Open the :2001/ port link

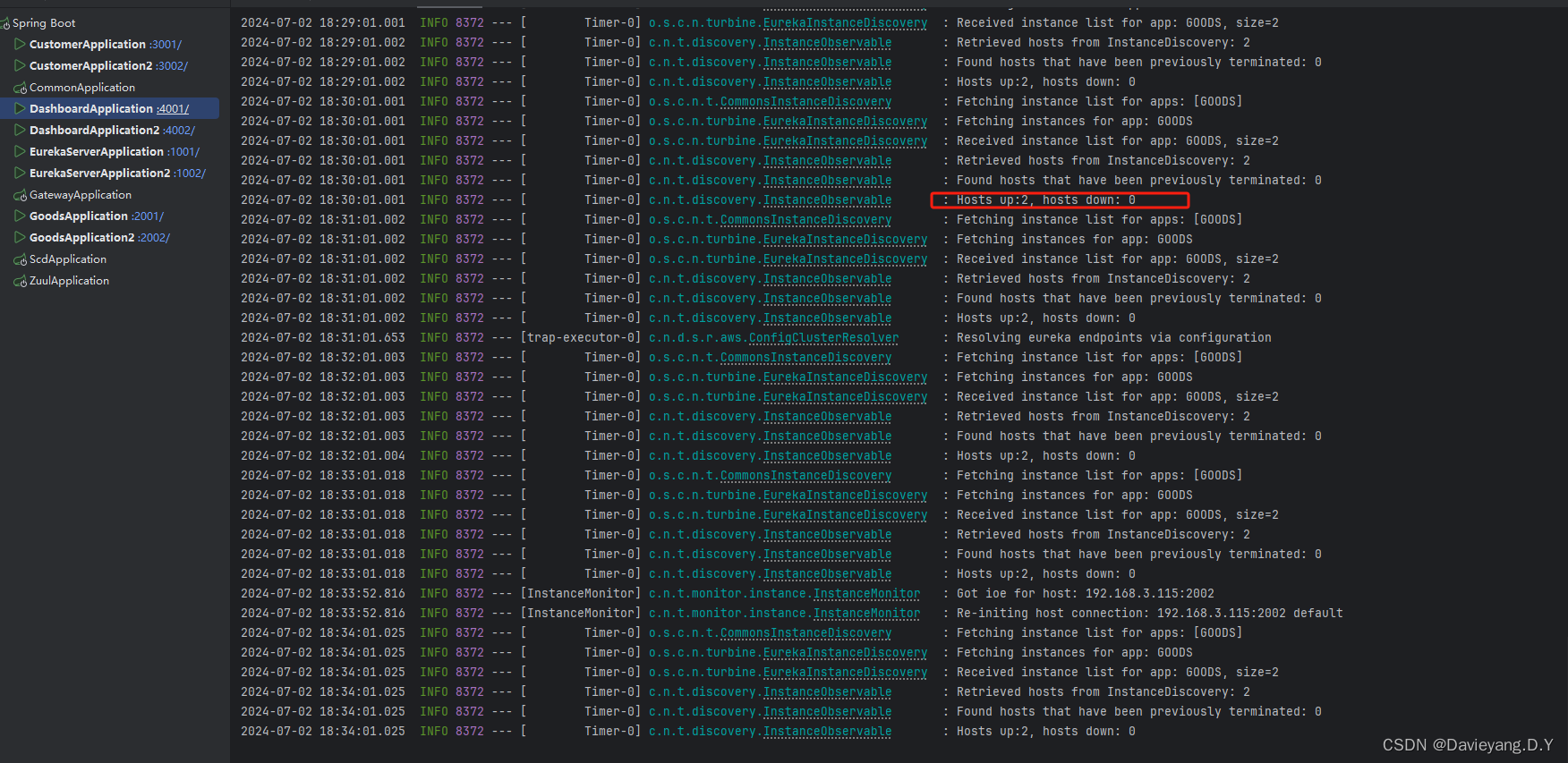(x=148, y=216)
